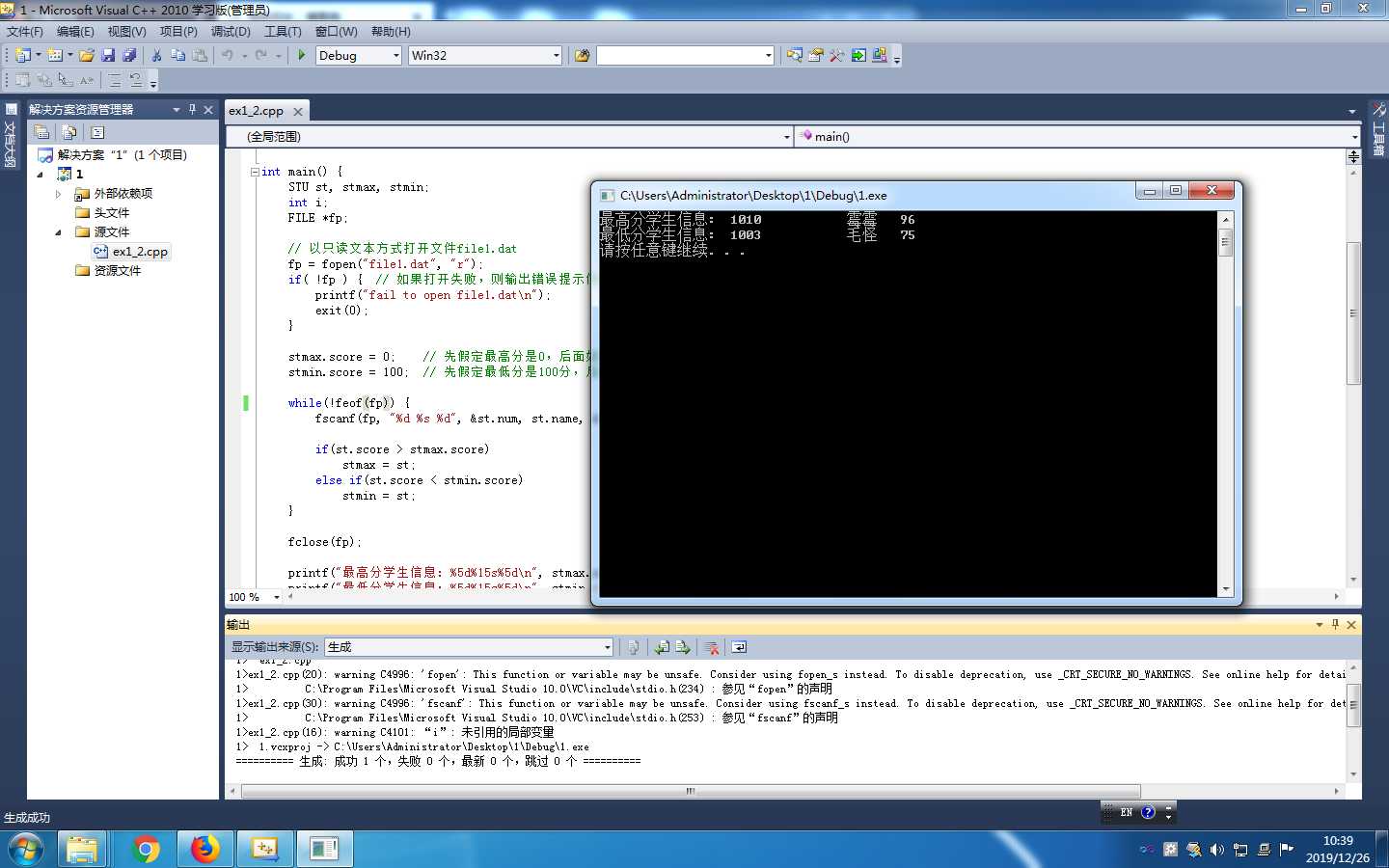Click the New Project toolbar icon
Viewport: 1389px width, 868px height.
[23, 55]
